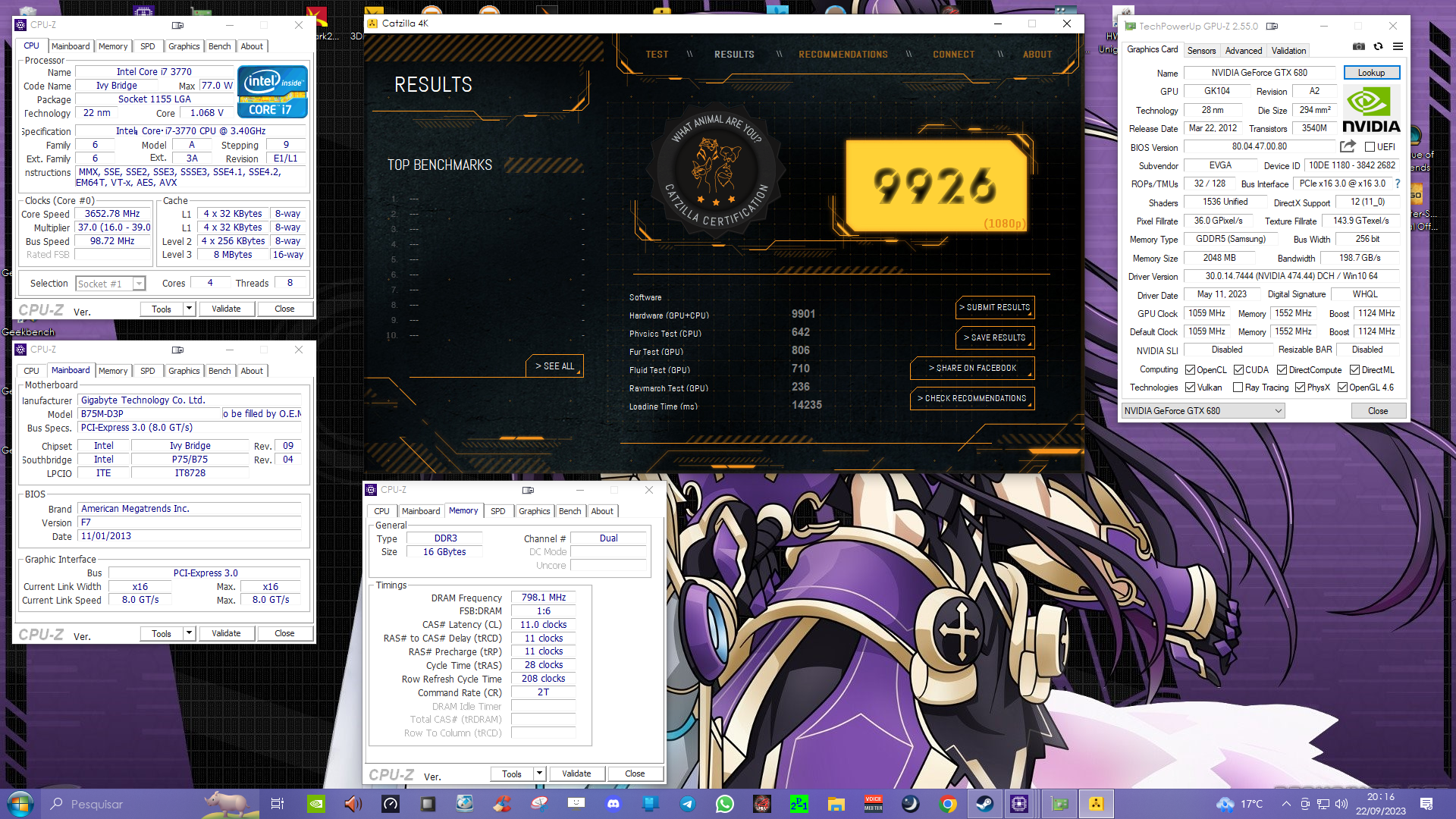Open the GPU selection dropdown in GPU-Z
This screenshot has width=1456, height=819.
(1203, 411)
